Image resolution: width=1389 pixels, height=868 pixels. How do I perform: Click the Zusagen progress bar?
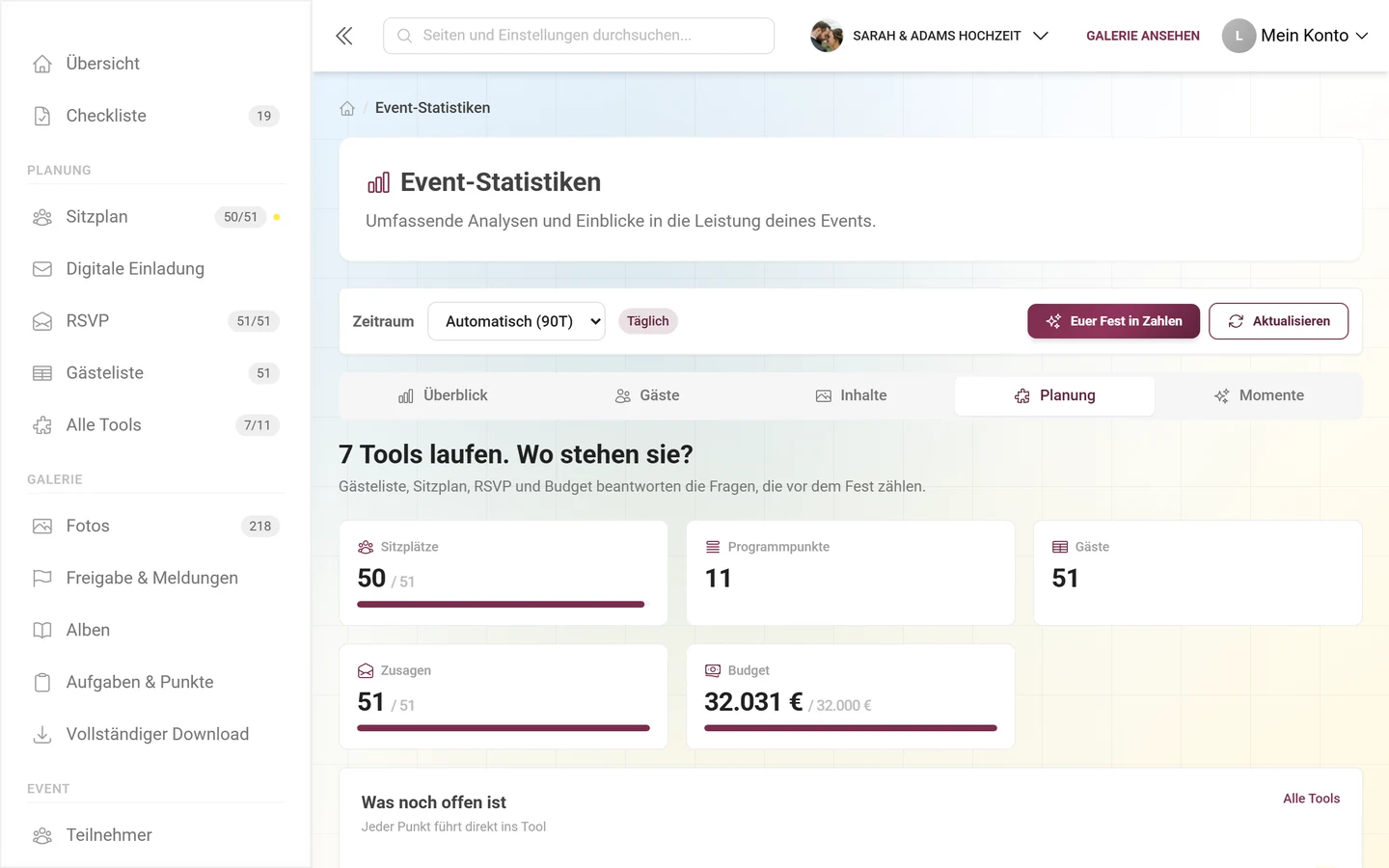click(504, 728)
